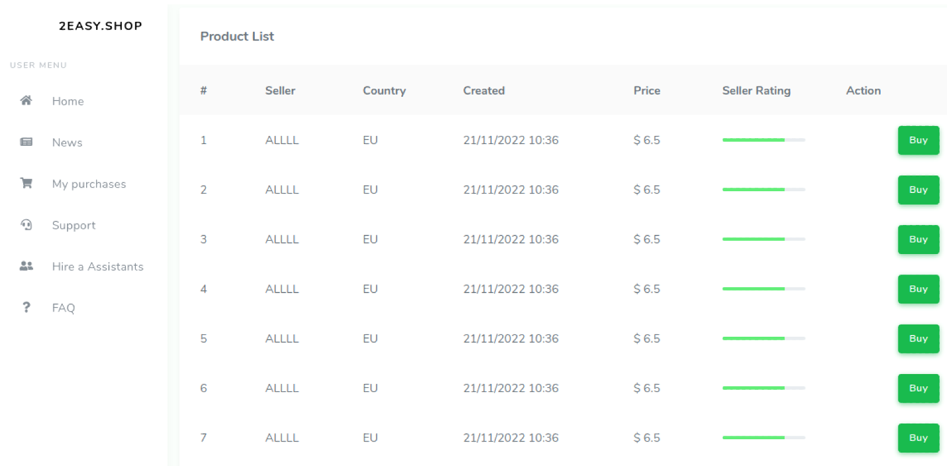This screenshot has height=466, width=947.
Task: Click the Seller column header
Action: (280, 90)
